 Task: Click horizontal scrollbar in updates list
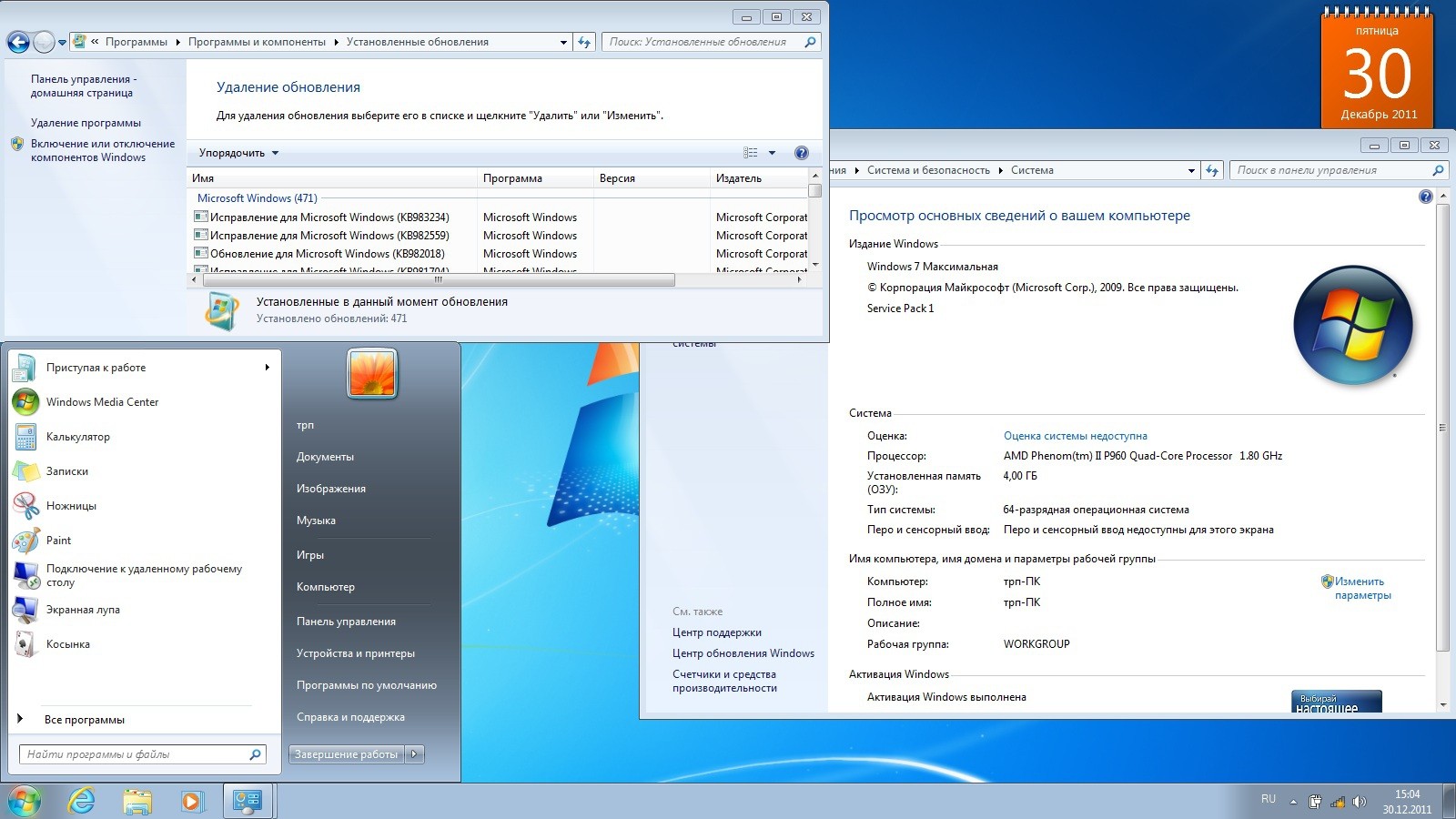coord(439,280)
